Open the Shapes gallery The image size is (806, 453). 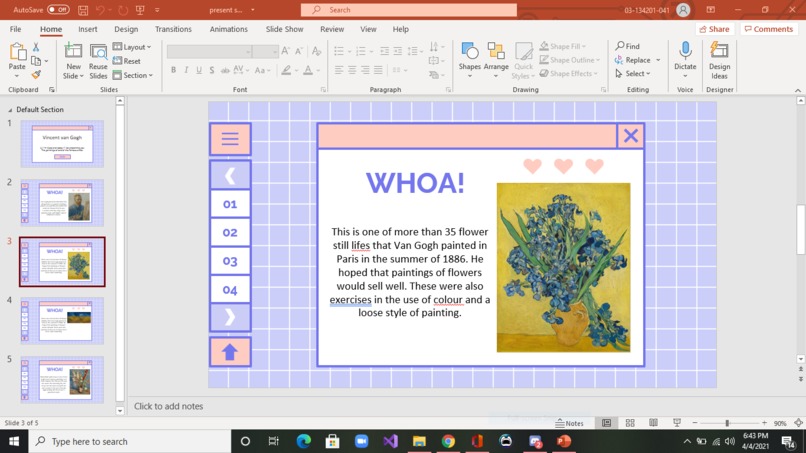tap(469, 60)
